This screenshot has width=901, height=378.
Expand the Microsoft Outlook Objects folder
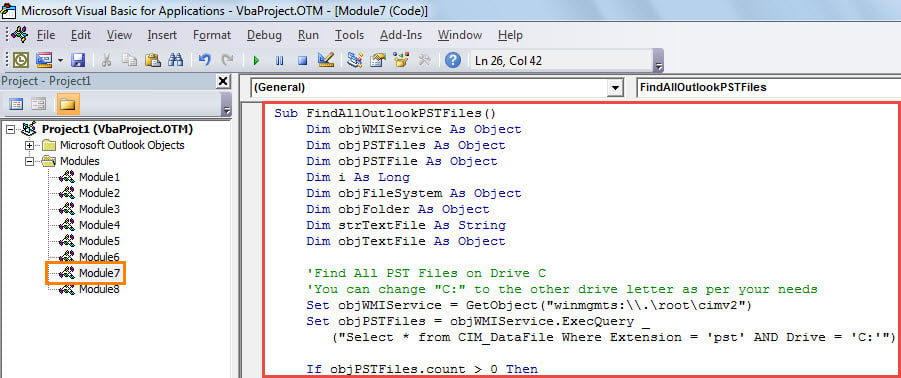click(x=29, y=145)
